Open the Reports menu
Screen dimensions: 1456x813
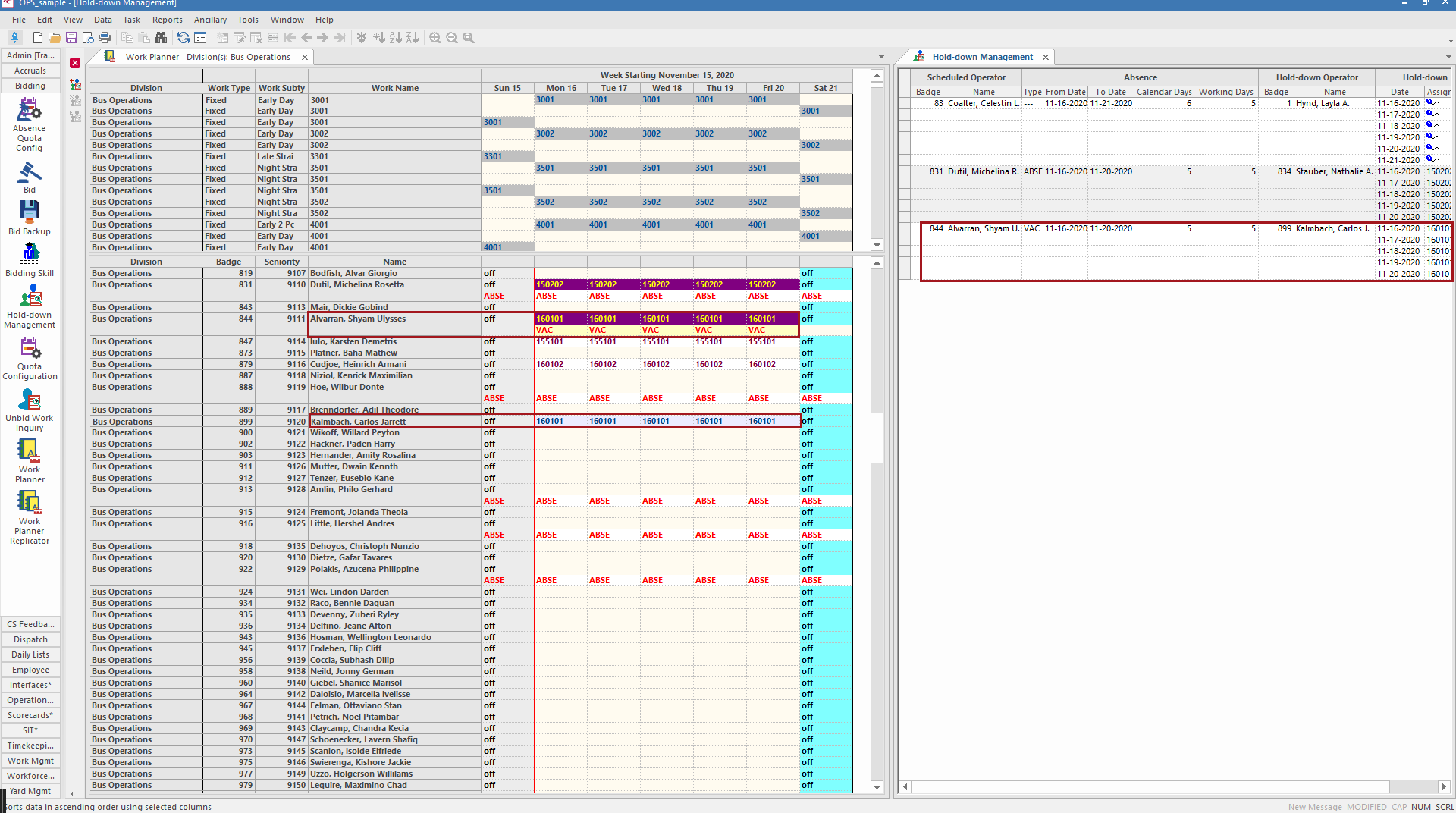point(167,20)
